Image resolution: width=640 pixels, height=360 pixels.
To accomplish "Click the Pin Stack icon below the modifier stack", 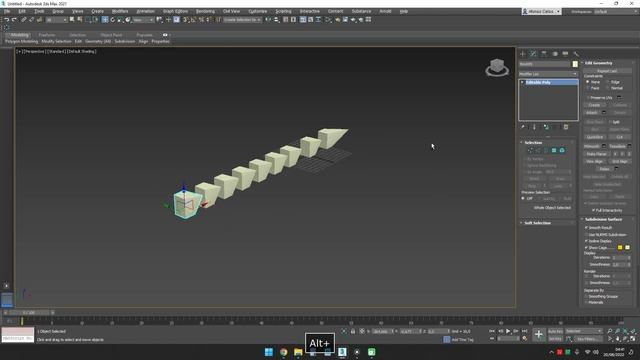I will pos(523,127).
